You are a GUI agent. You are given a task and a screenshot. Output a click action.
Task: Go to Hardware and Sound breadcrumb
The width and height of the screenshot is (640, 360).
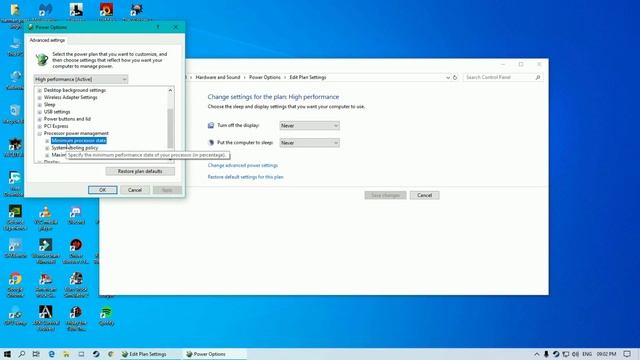(218, 77)
